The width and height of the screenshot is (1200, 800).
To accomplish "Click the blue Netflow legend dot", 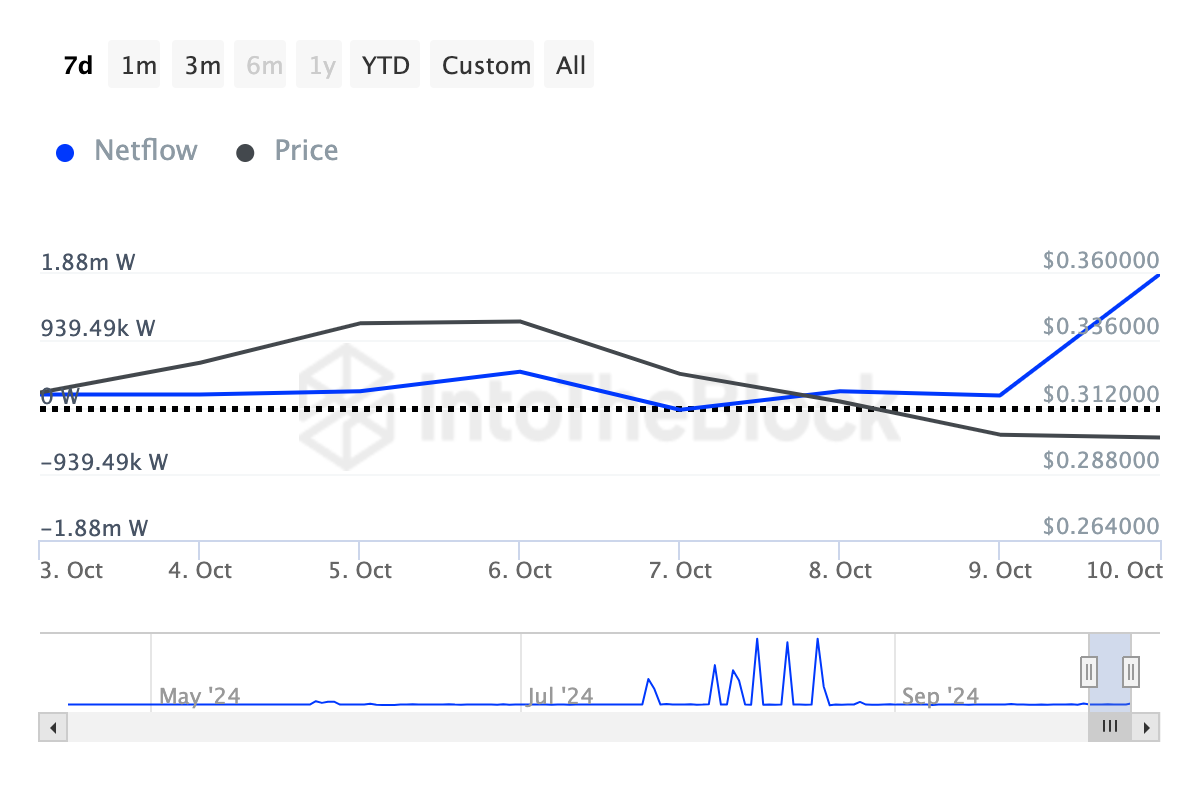I will point(66,153).
